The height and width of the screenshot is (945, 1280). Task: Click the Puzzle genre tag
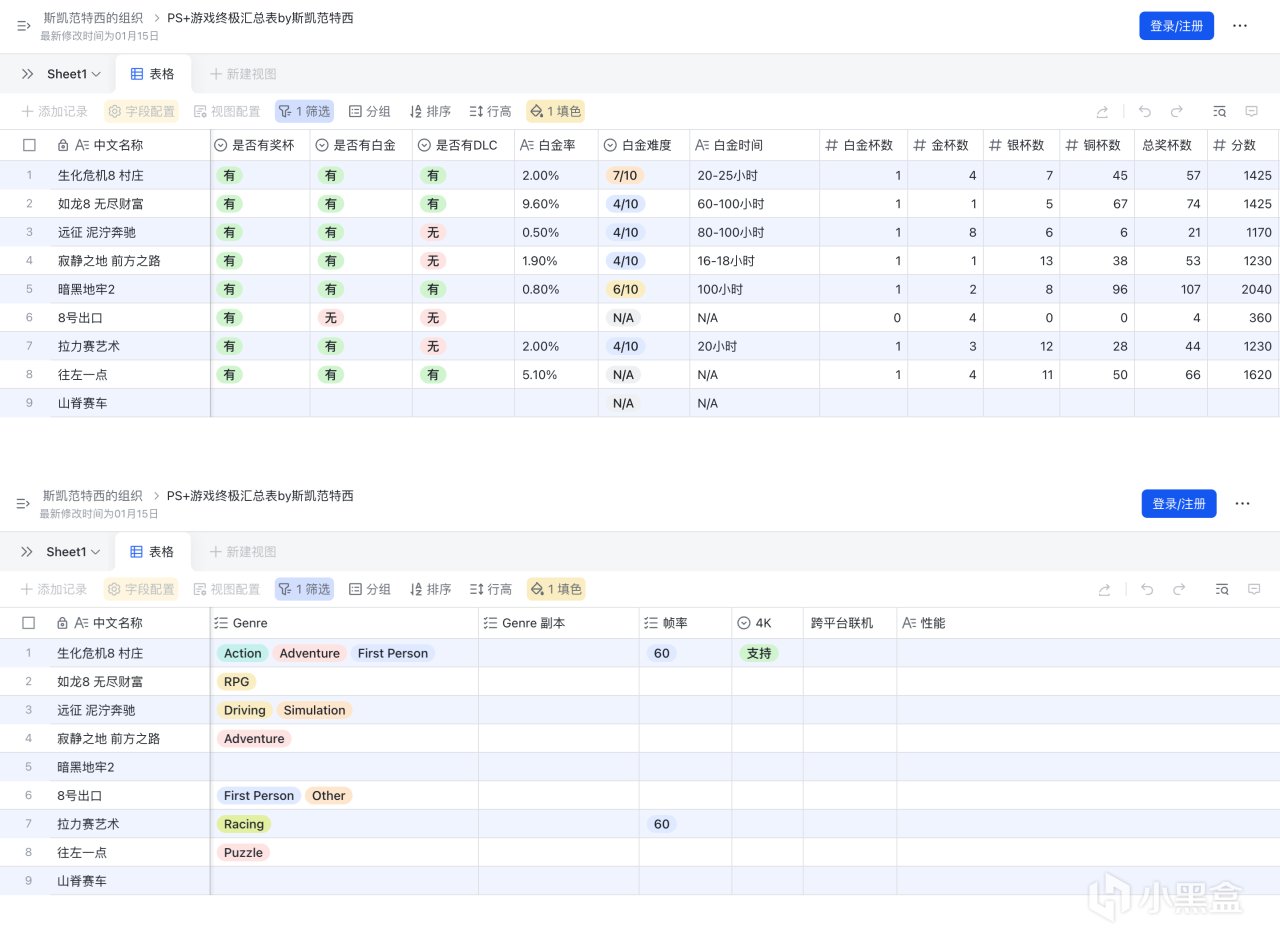click(x=243, y=853)
